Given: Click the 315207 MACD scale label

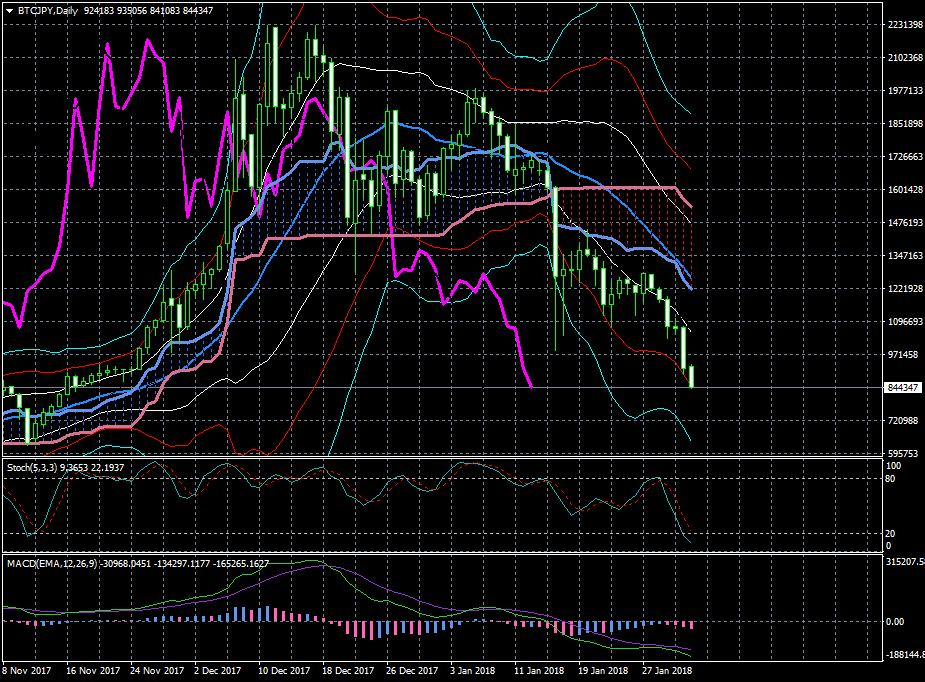Looking at the screenshot, I should click(x=904, y=562).
